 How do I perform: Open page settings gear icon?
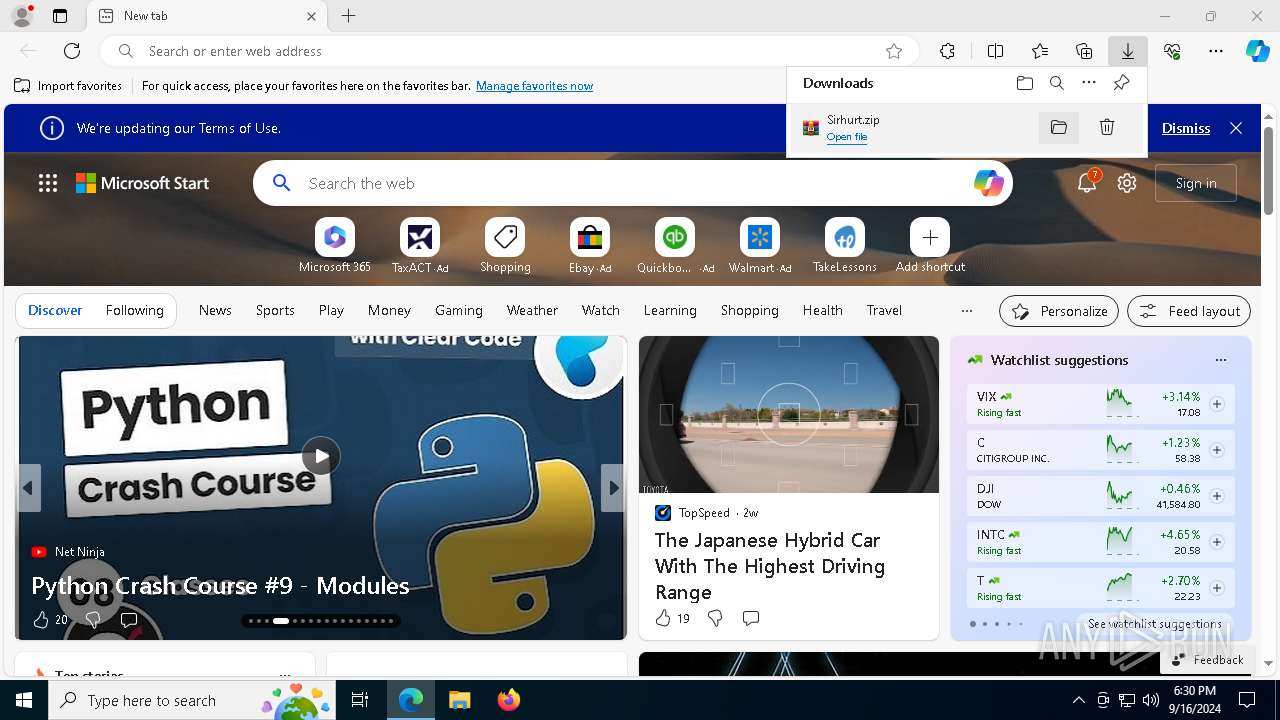tap(1127, 183)
